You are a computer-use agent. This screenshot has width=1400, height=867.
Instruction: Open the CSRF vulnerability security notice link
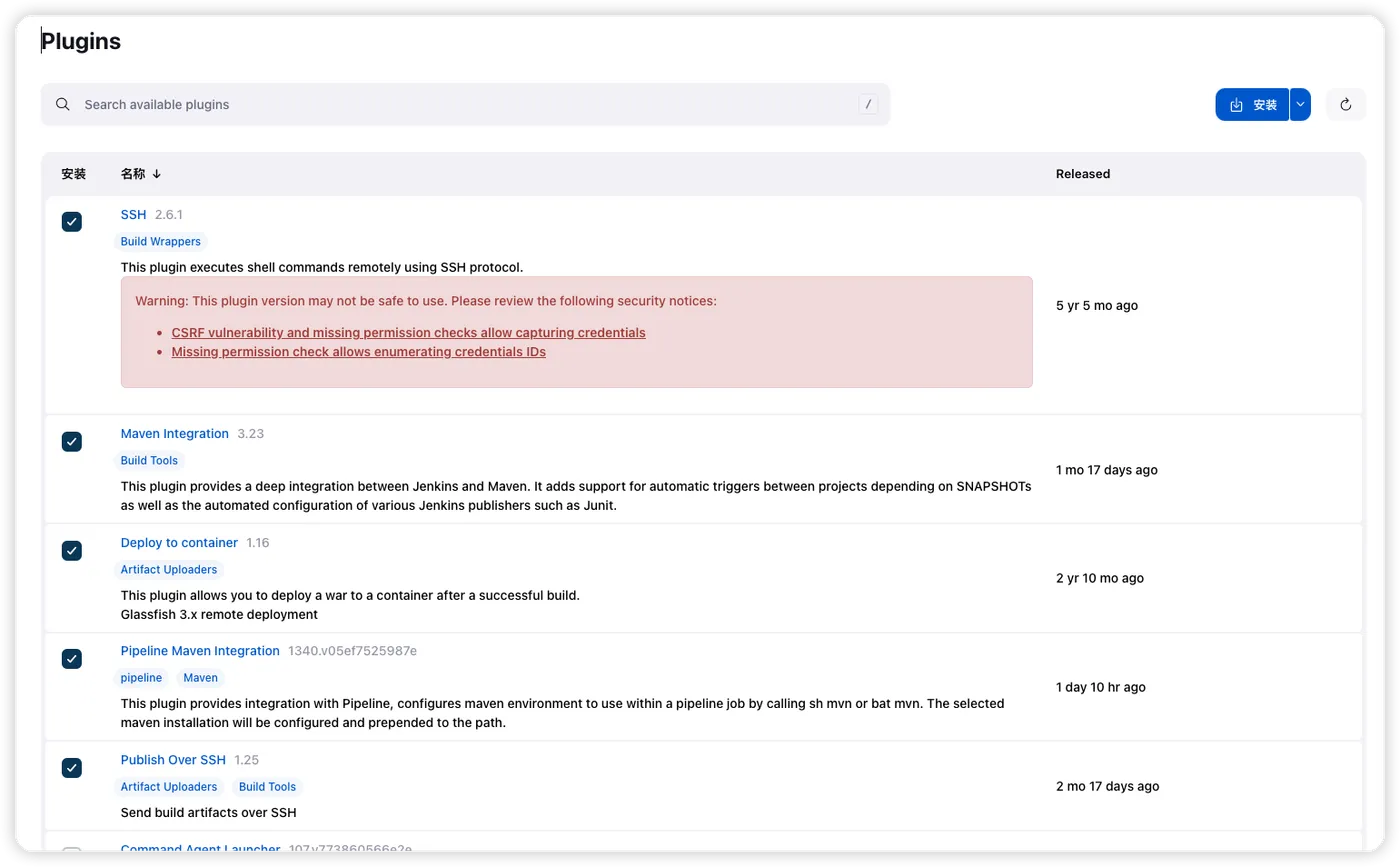click(x=408, y=332)
